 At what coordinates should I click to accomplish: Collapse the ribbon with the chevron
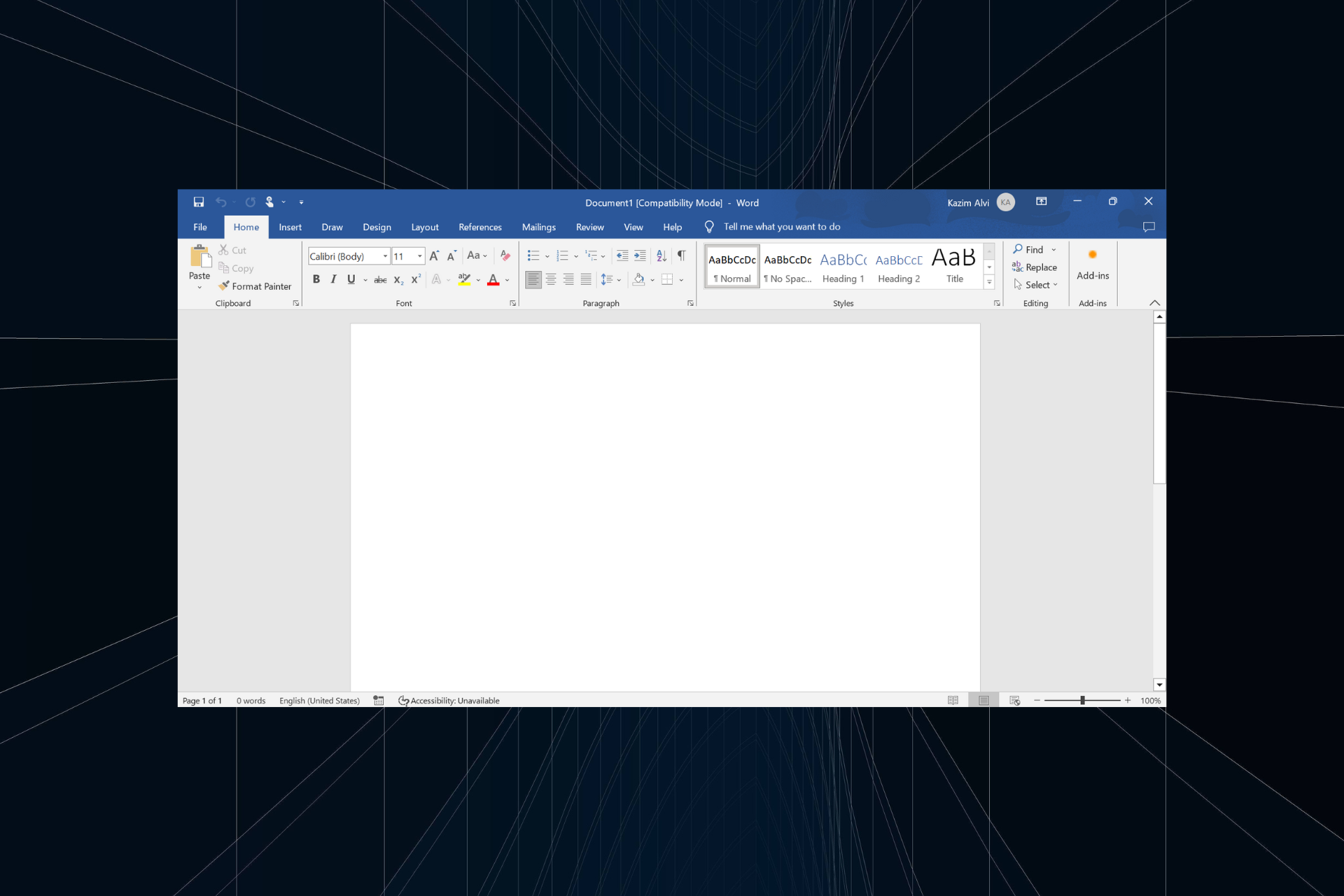click(x=1155, y=303)
